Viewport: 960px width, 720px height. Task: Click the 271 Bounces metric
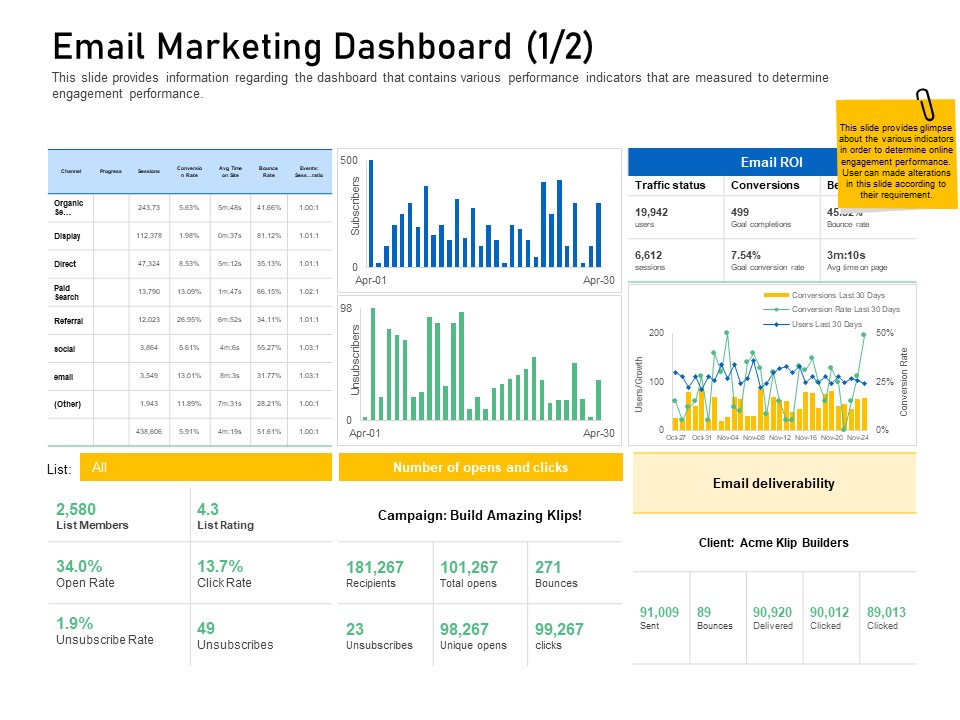point(556,574)
